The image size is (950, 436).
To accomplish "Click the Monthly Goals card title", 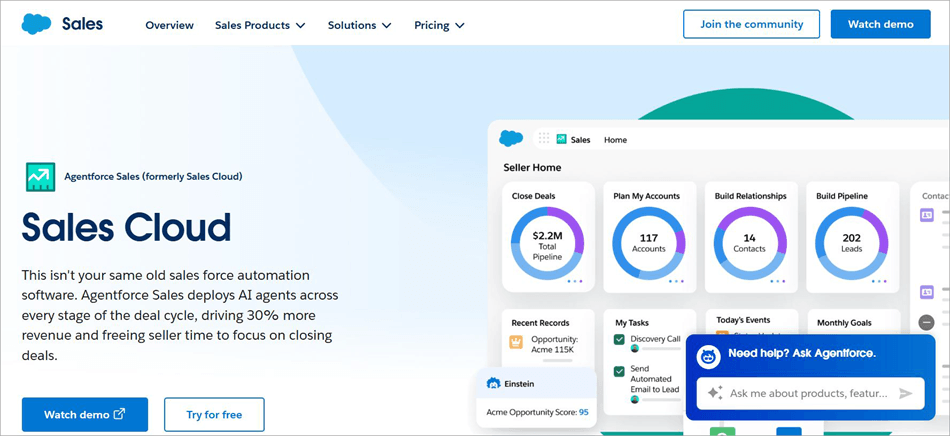I will (x=844, y=323).
